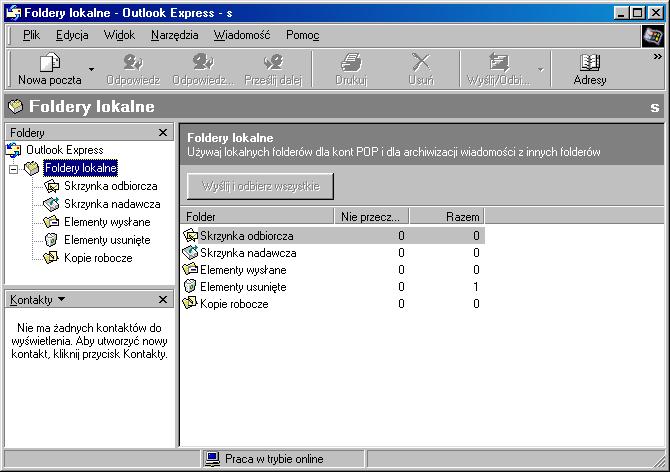This screenshot has width=670, height=472.
Task: Click Skrzynka odbiorcza icon in folder tree
Action: coord(51,186)
